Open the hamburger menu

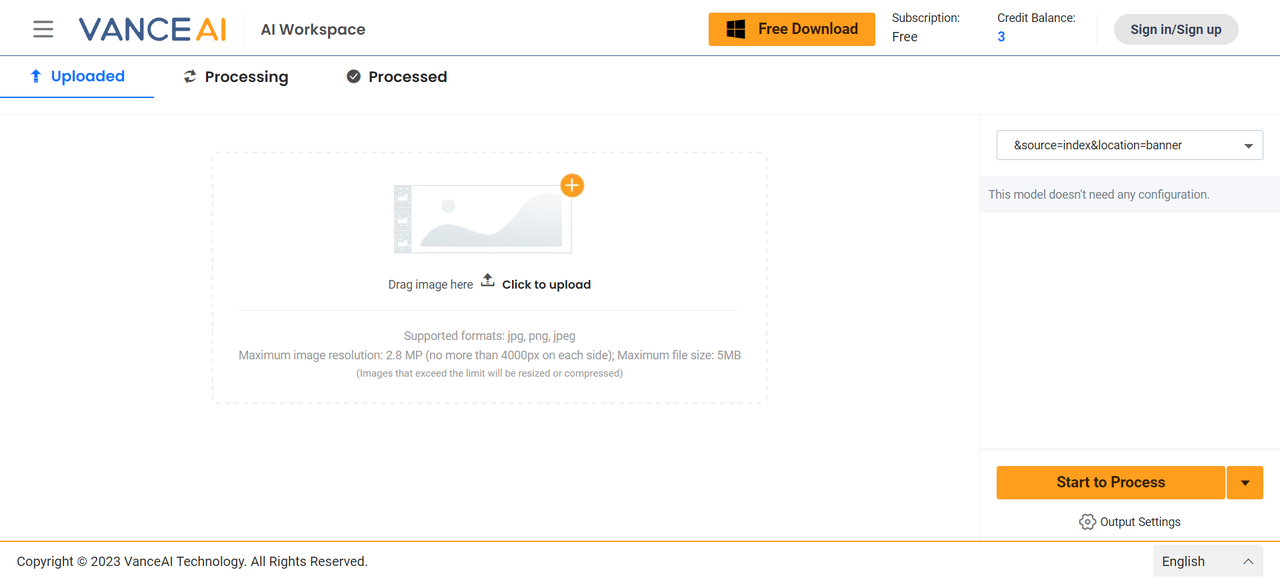coord(43,29)
